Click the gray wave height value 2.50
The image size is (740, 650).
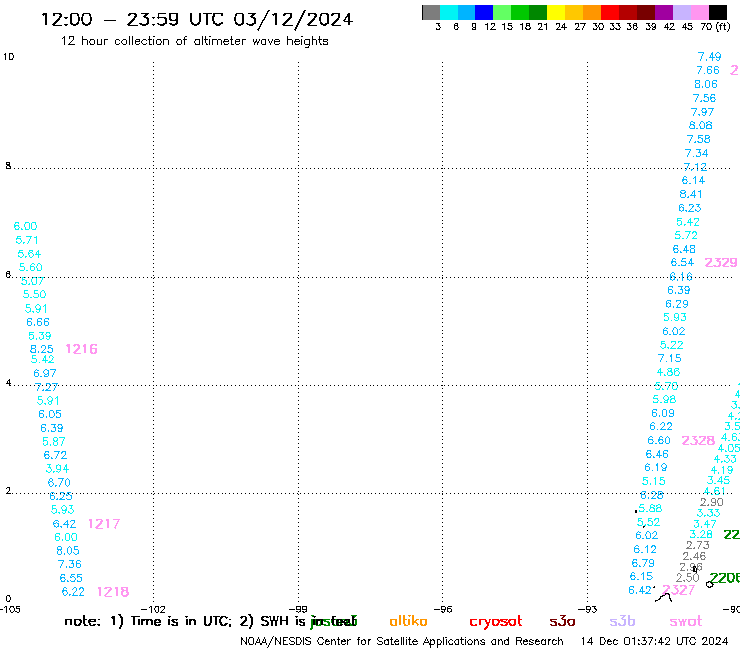(x=687, y=577)
